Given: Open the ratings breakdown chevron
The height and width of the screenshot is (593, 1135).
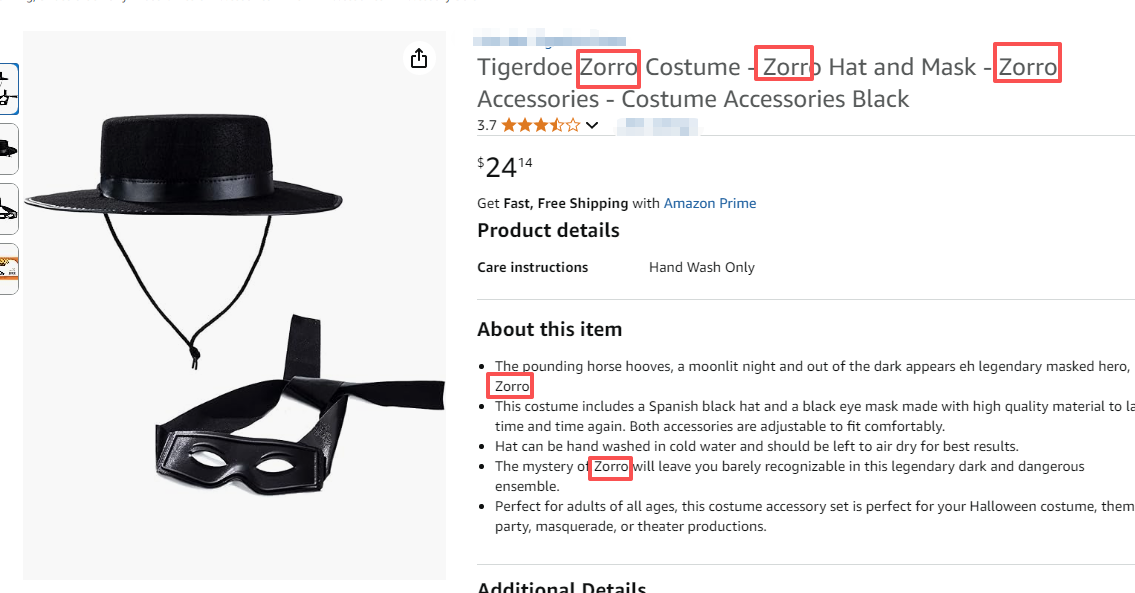Looking at the screenshot, I should (x=592, y=126).
